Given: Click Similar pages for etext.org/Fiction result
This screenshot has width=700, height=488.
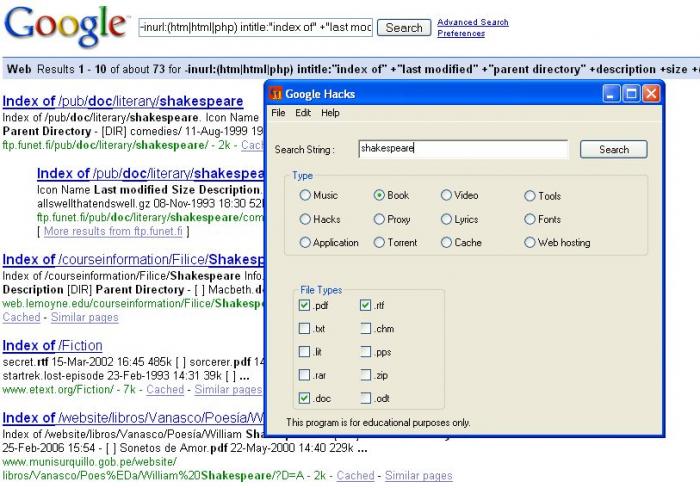Looking at the screenshot, I should coord(229,390).
